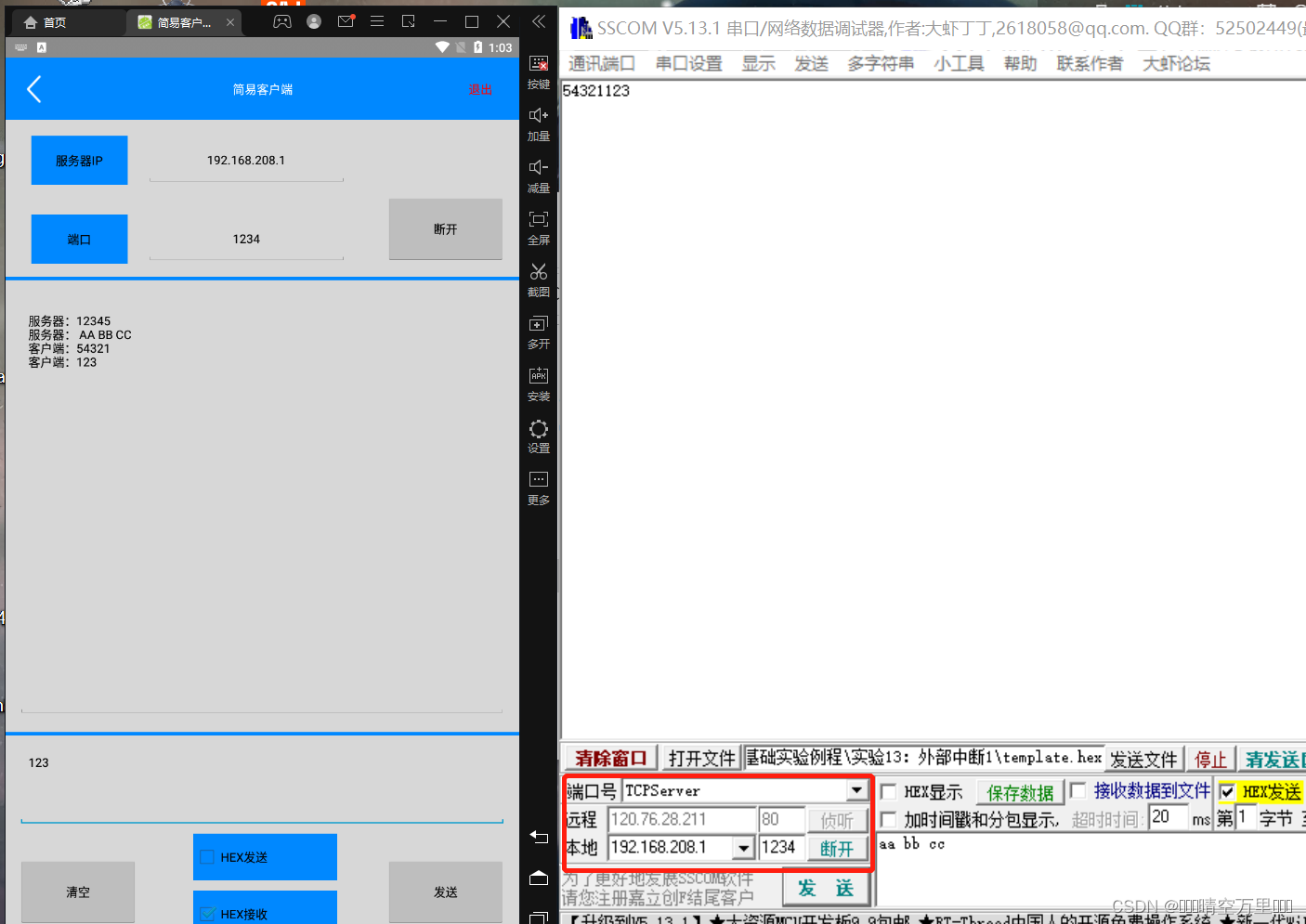Click the 清空 button in the Android client

[x=78, y=891]
